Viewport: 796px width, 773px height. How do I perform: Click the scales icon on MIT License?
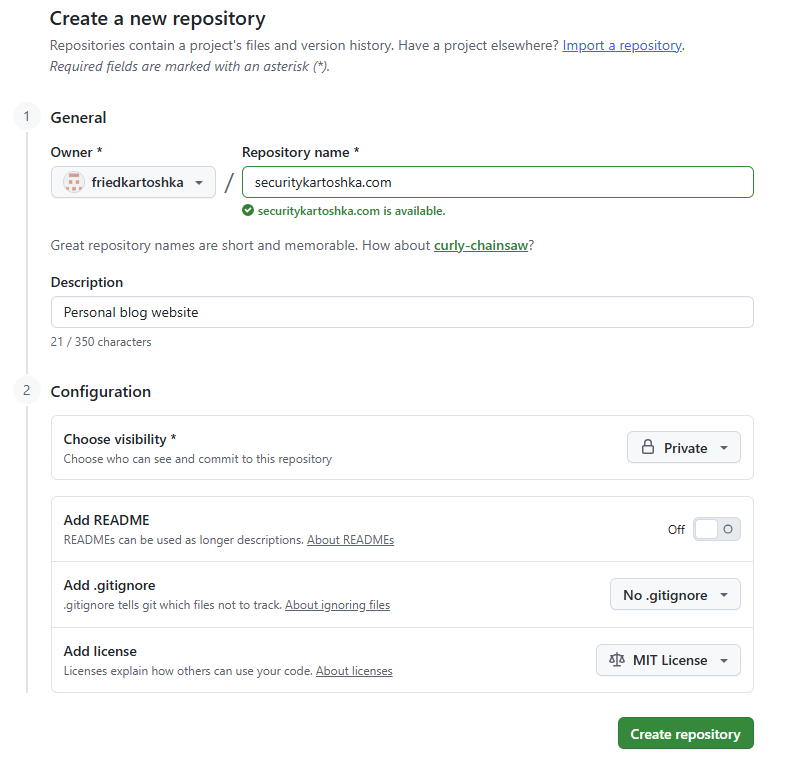[617, 660]
